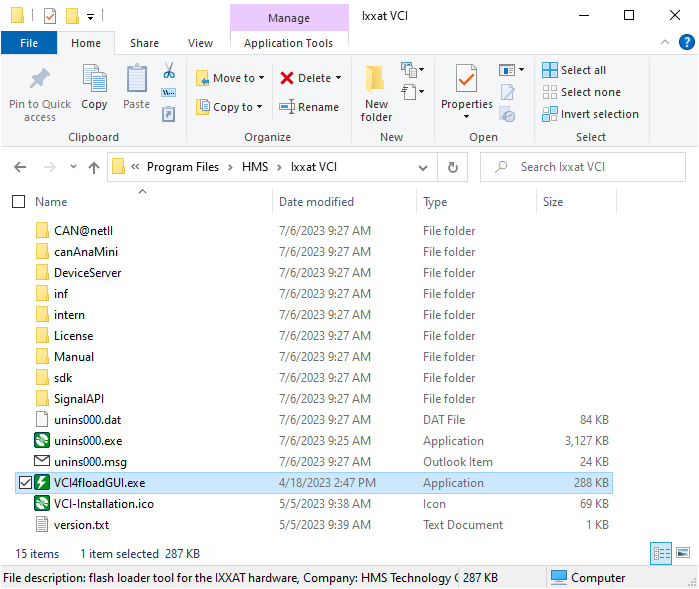Open the Help question mark icon
The width and height of the screenshot is (699, 589).
click(x=686, y=42)
